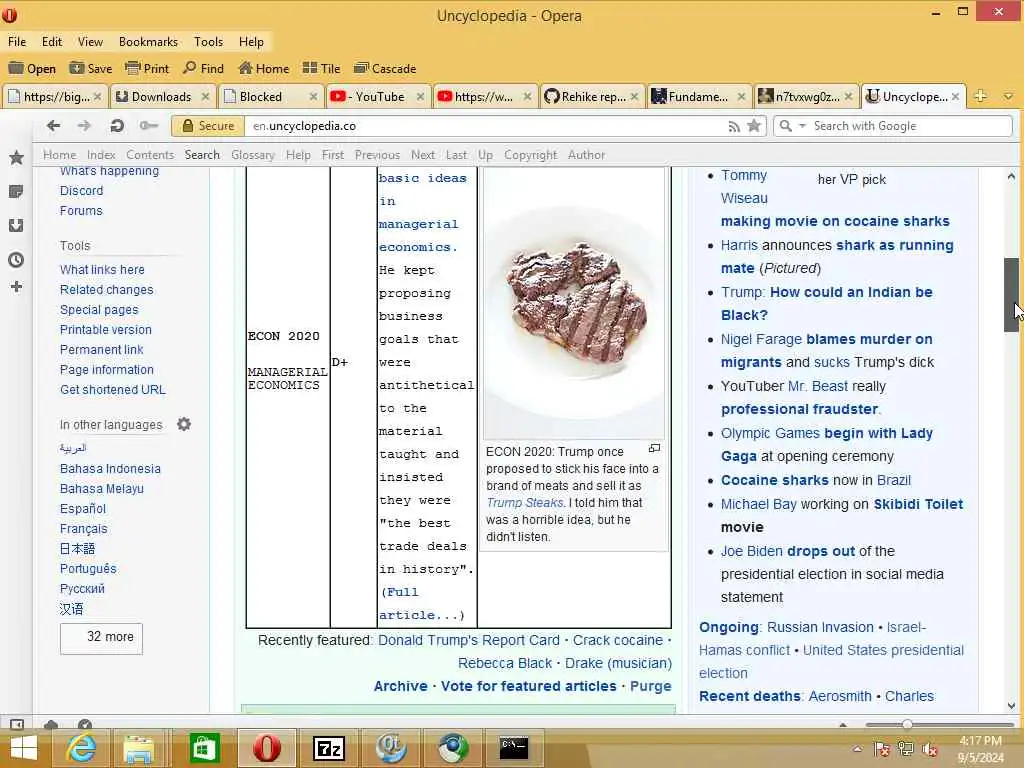Expand the 32 more languages button
This screenshot has height=768, width=1024.
(101, 638)
